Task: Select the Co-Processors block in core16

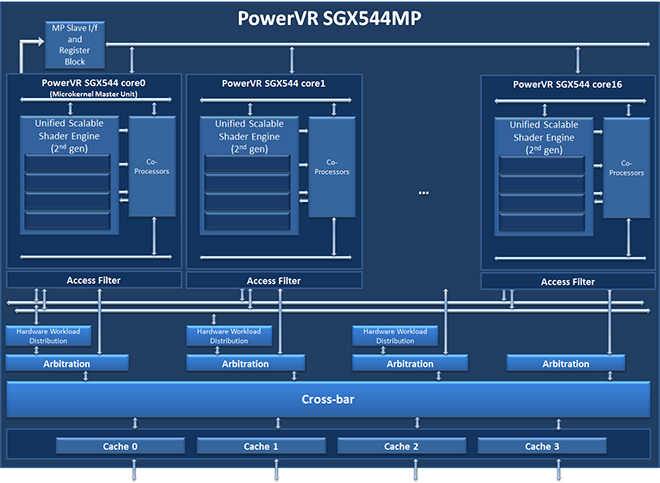Action: (x=626, y=168)
